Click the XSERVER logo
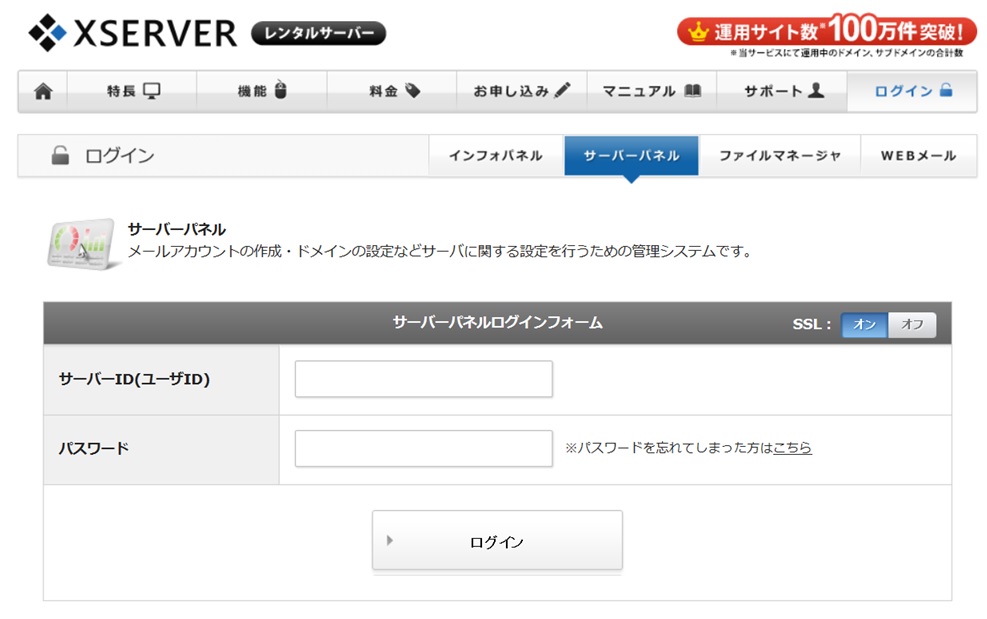 (x=133, y=33)
